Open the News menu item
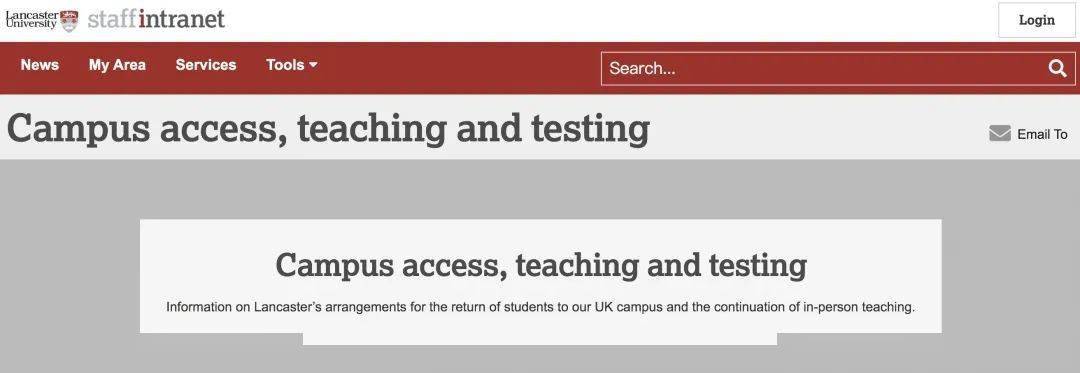 pos(40,65)
